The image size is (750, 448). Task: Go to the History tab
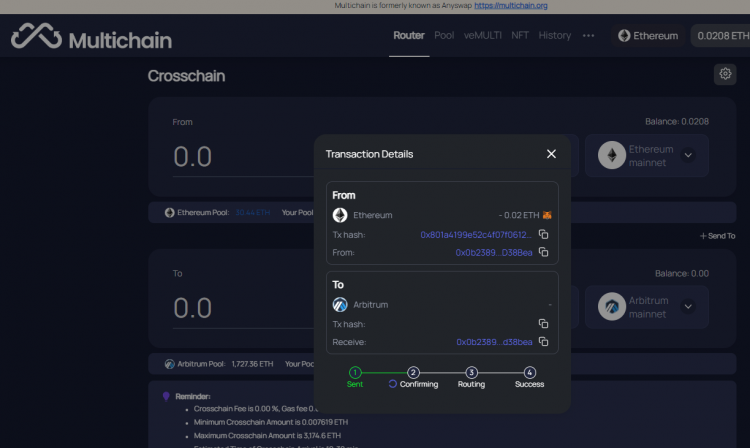click(x=555, y=36)
